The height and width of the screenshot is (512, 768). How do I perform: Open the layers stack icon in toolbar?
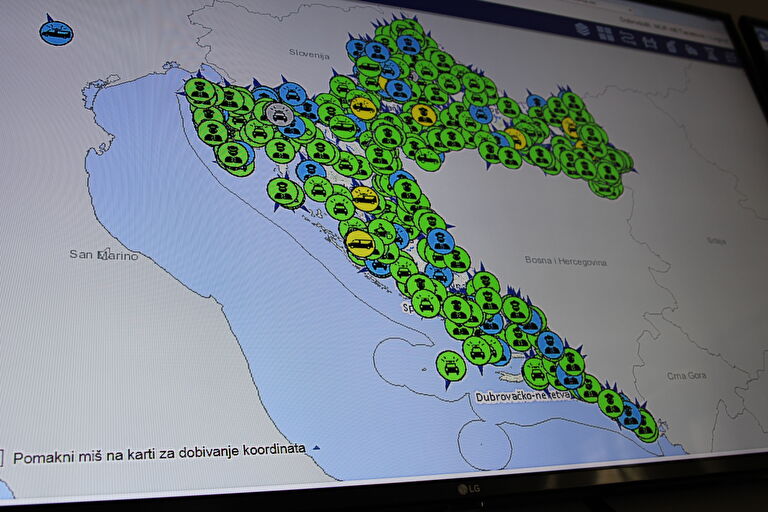pyautogui.click(x=583, y=29)
